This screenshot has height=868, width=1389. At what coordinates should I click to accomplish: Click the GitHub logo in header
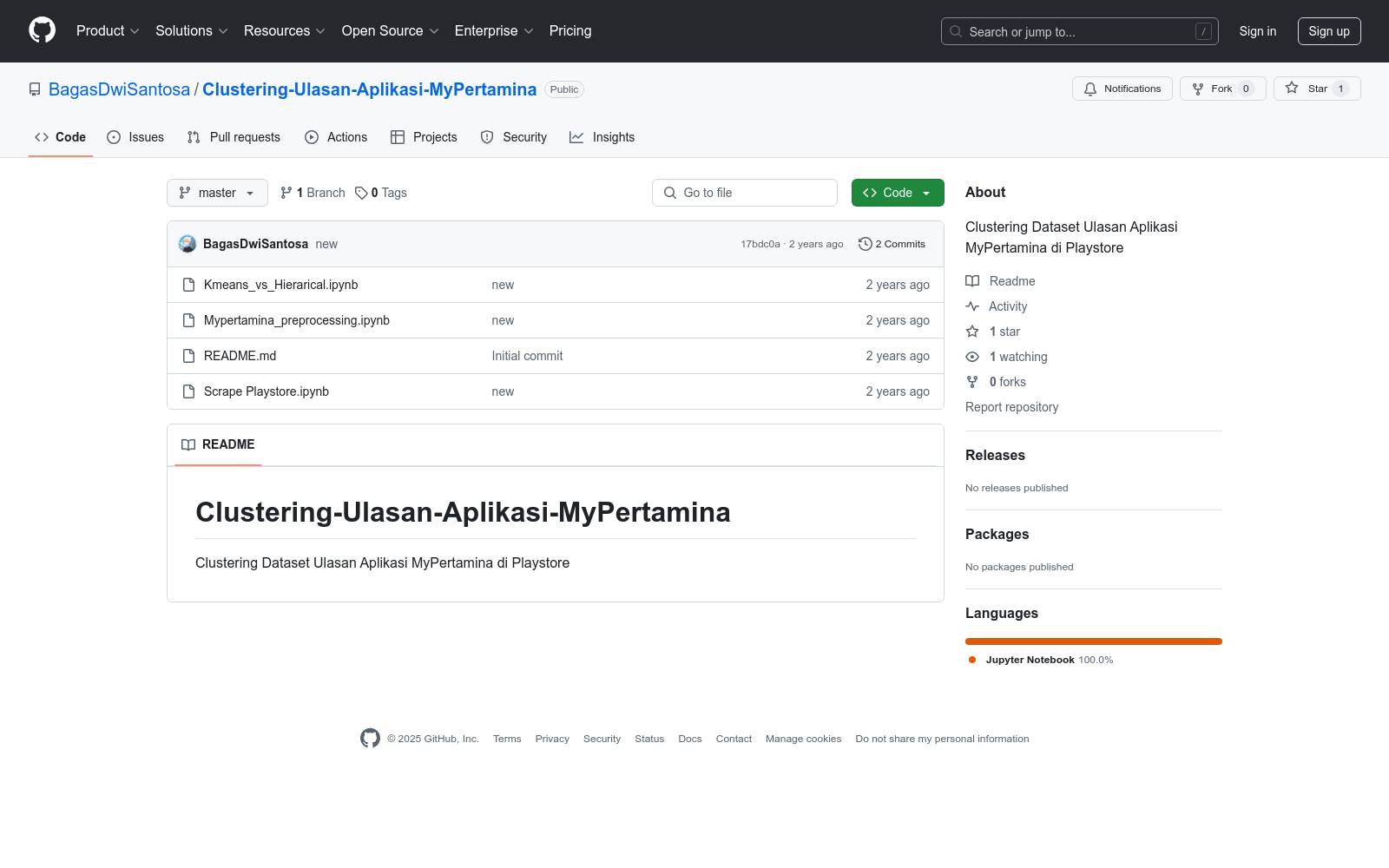[x=42, y=30]
